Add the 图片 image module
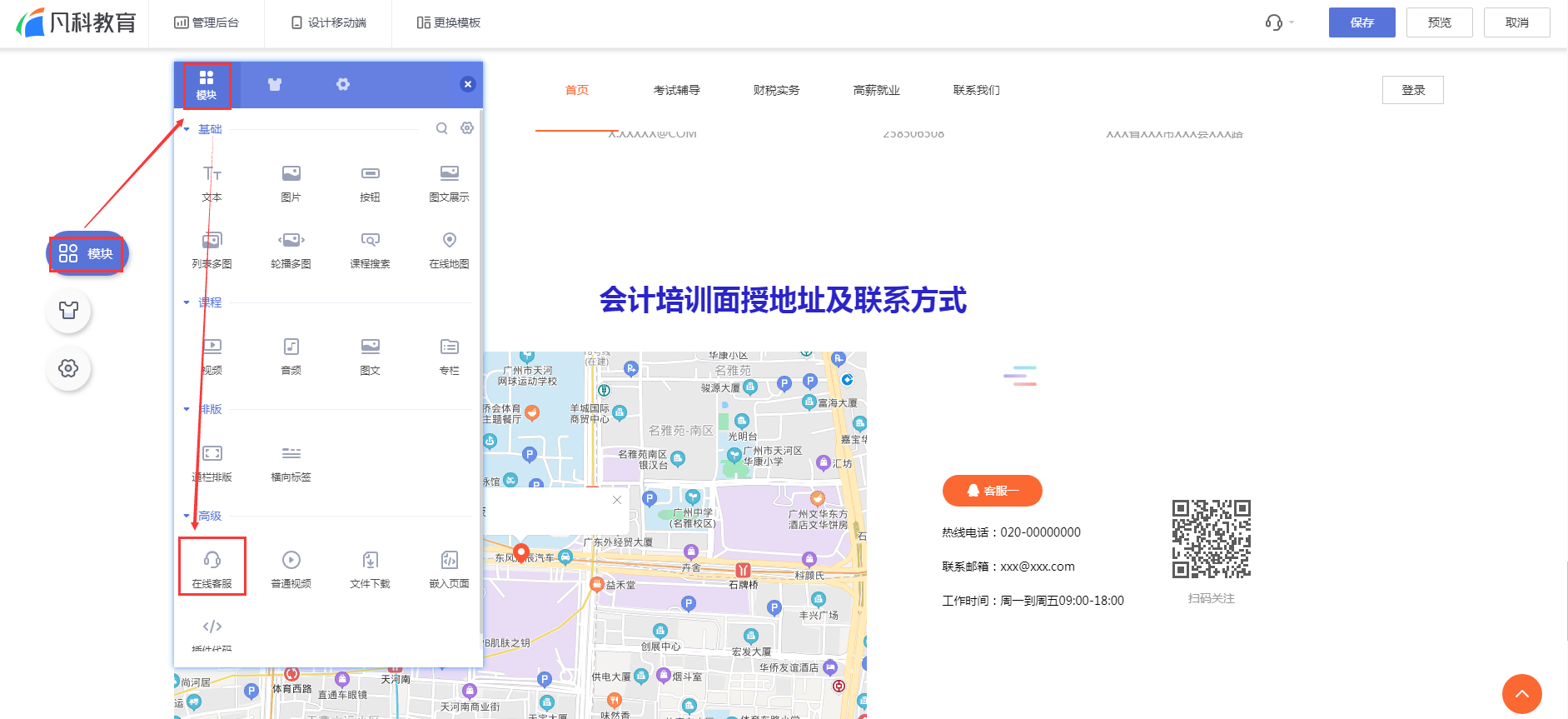Image resolution: width=1568 pixels, height=719 pixels. pyautogui.click(x=291, y=183)
